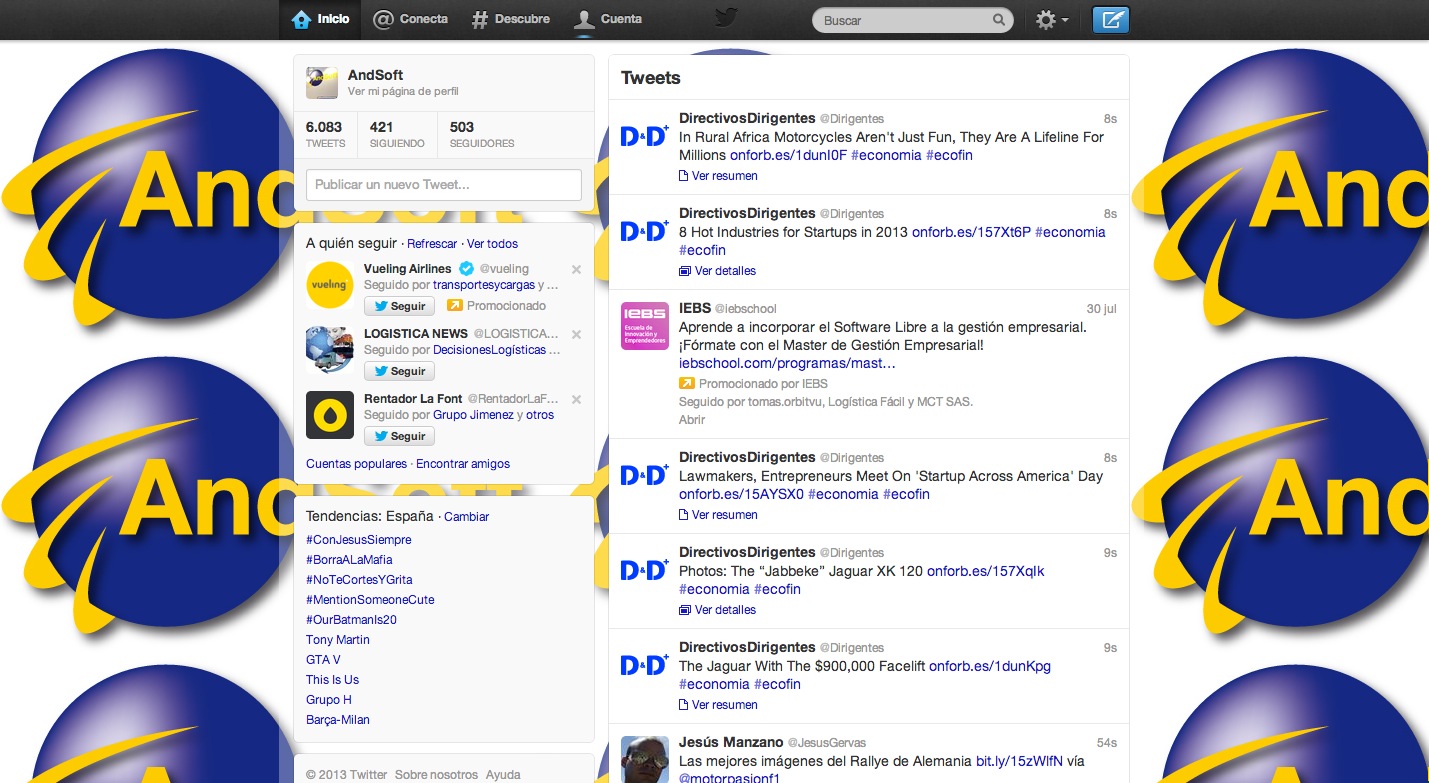Follow LOGISTICA NEWS account

coord(399,371)
